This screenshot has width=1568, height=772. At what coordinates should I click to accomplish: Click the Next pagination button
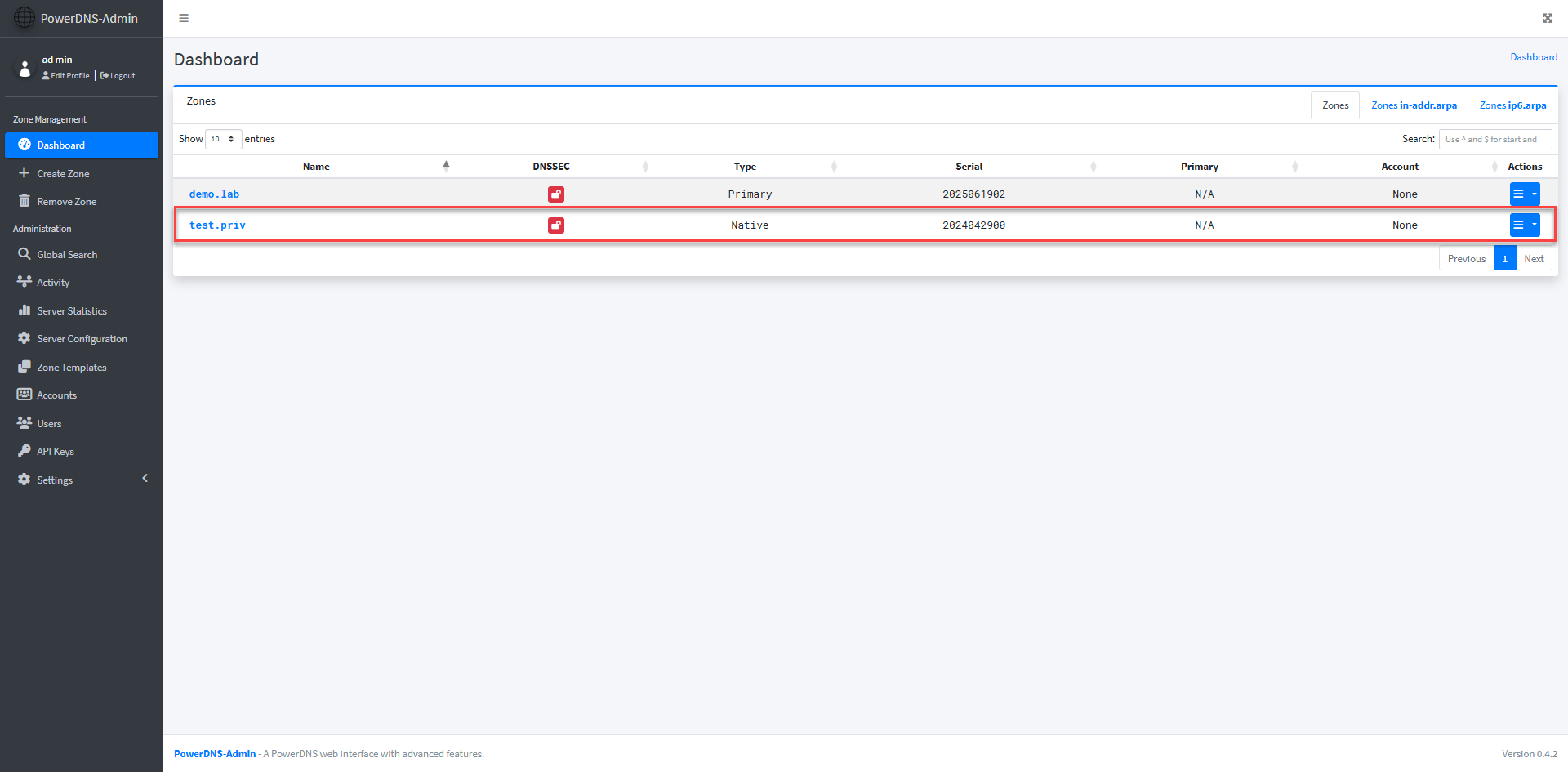(1534, 259)
